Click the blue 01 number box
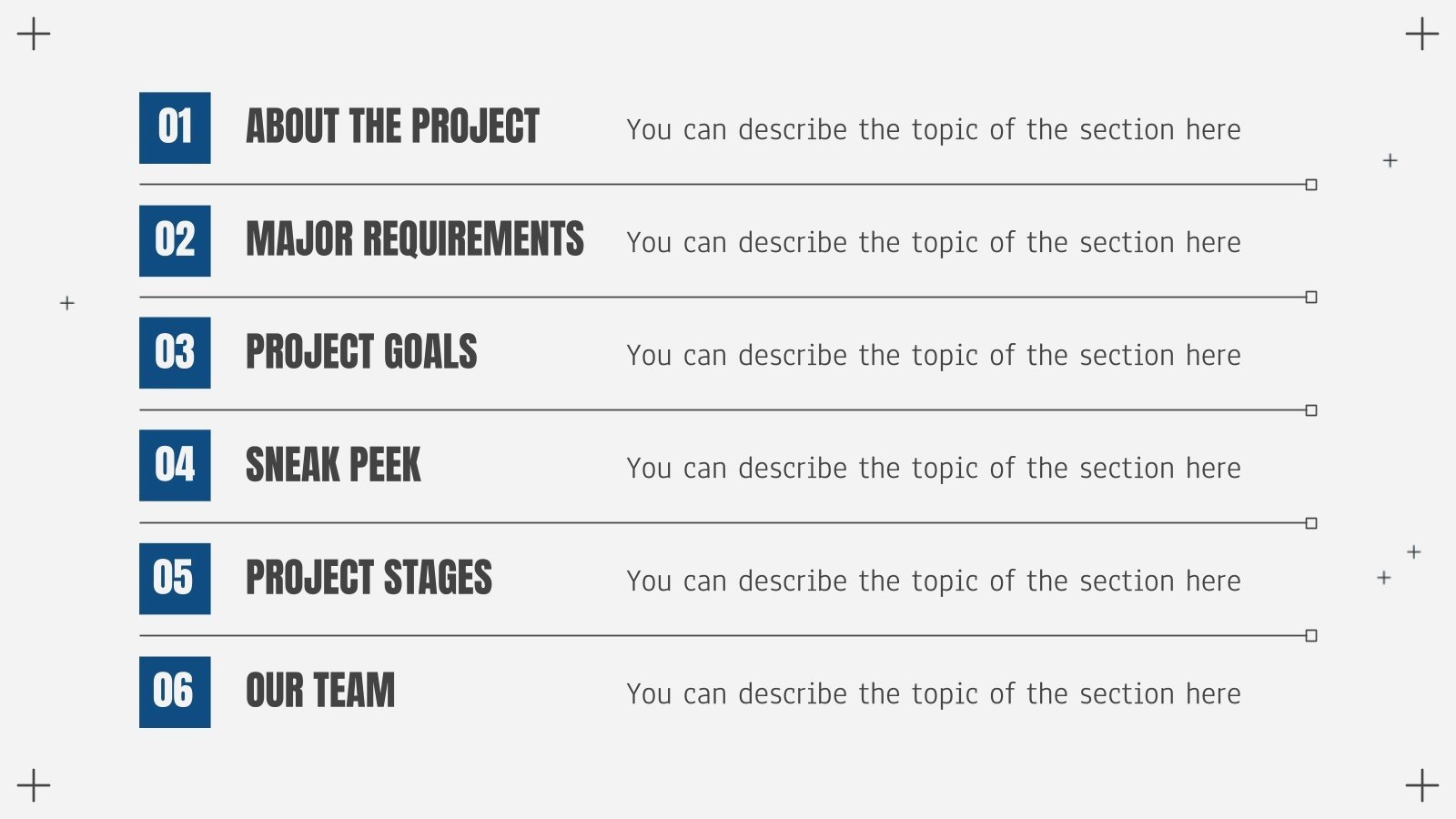Image resolution: width=1456 pixels, height=819 pixels. 175,127
